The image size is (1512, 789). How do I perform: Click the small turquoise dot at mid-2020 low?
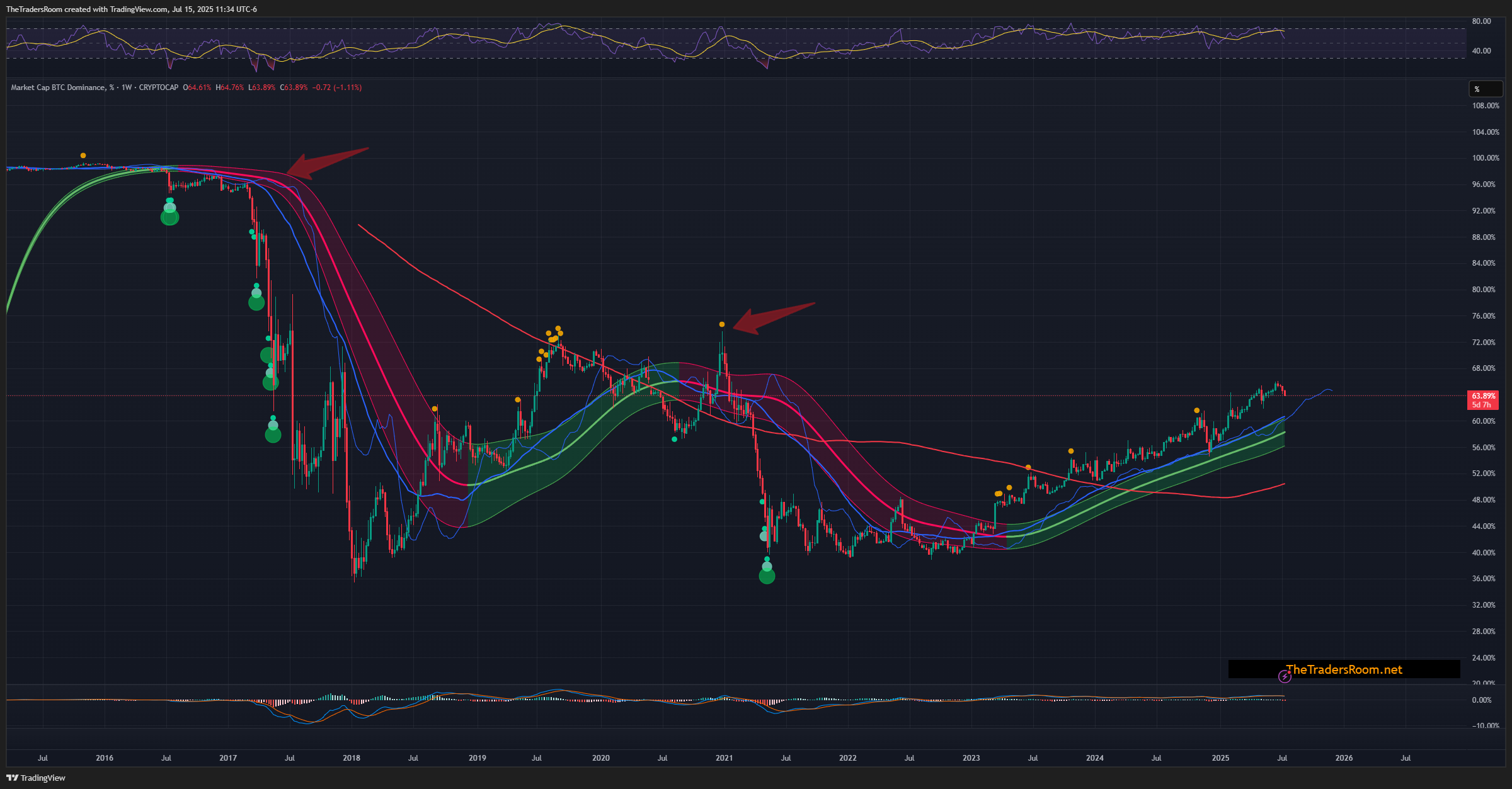[x=675, y=439]
